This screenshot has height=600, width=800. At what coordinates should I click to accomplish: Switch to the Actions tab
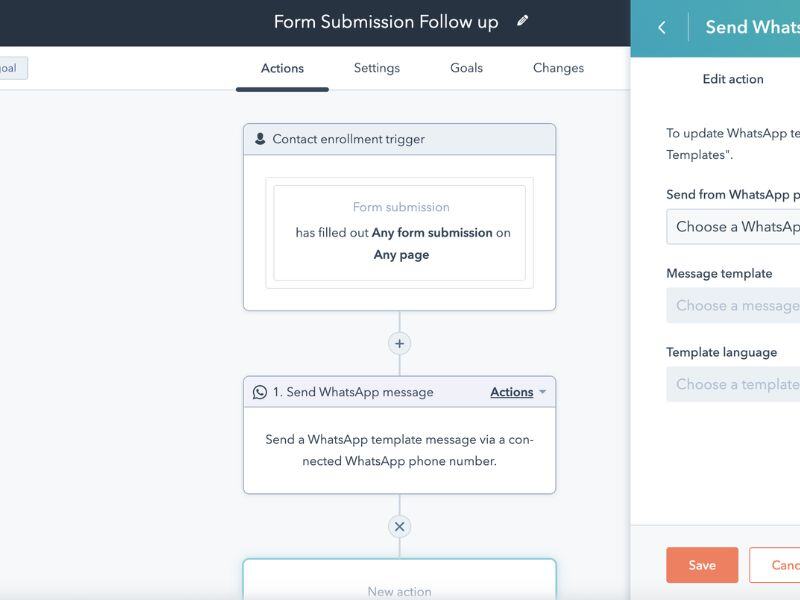(282, 68)
